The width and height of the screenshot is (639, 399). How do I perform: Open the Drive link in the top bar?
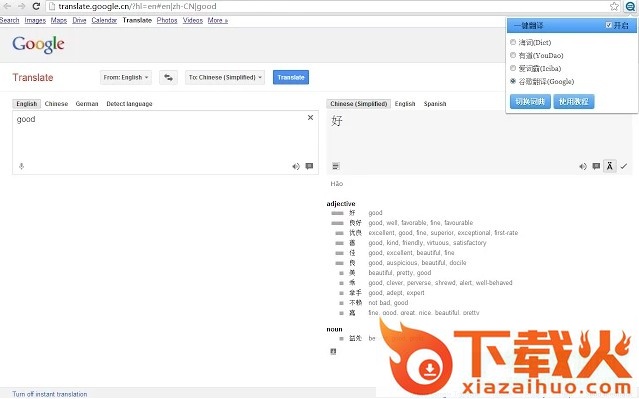(79, 20)
